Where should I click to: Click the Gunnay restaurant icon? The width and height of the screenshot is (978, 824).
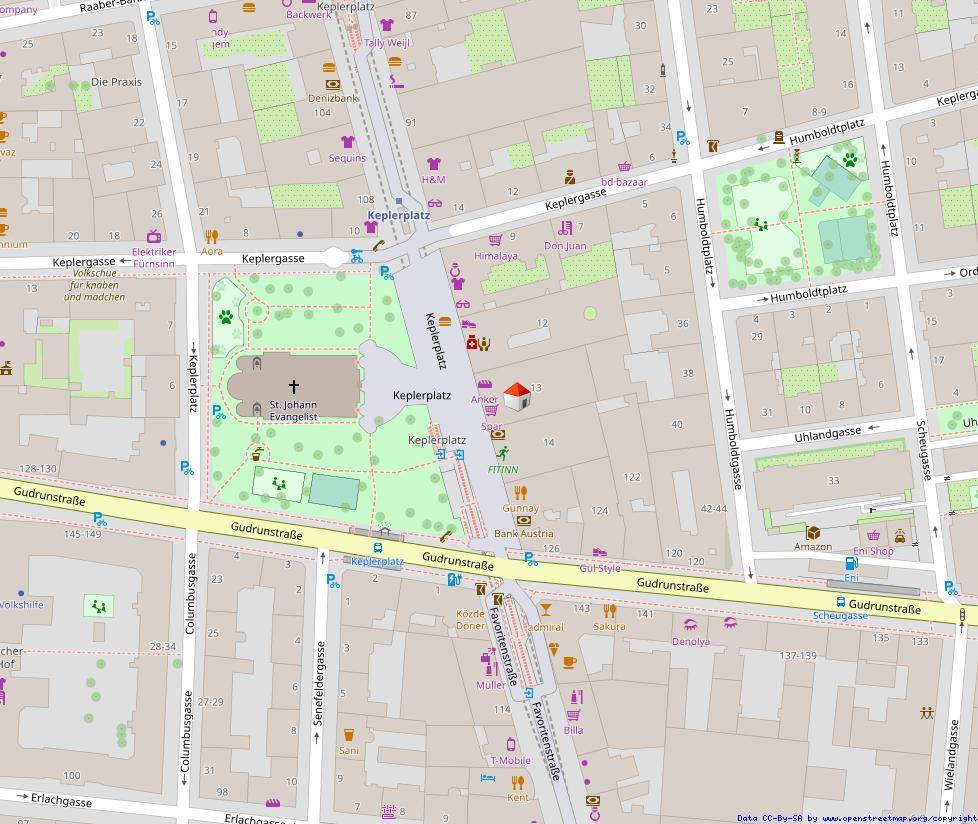click(x=520, y=493)
